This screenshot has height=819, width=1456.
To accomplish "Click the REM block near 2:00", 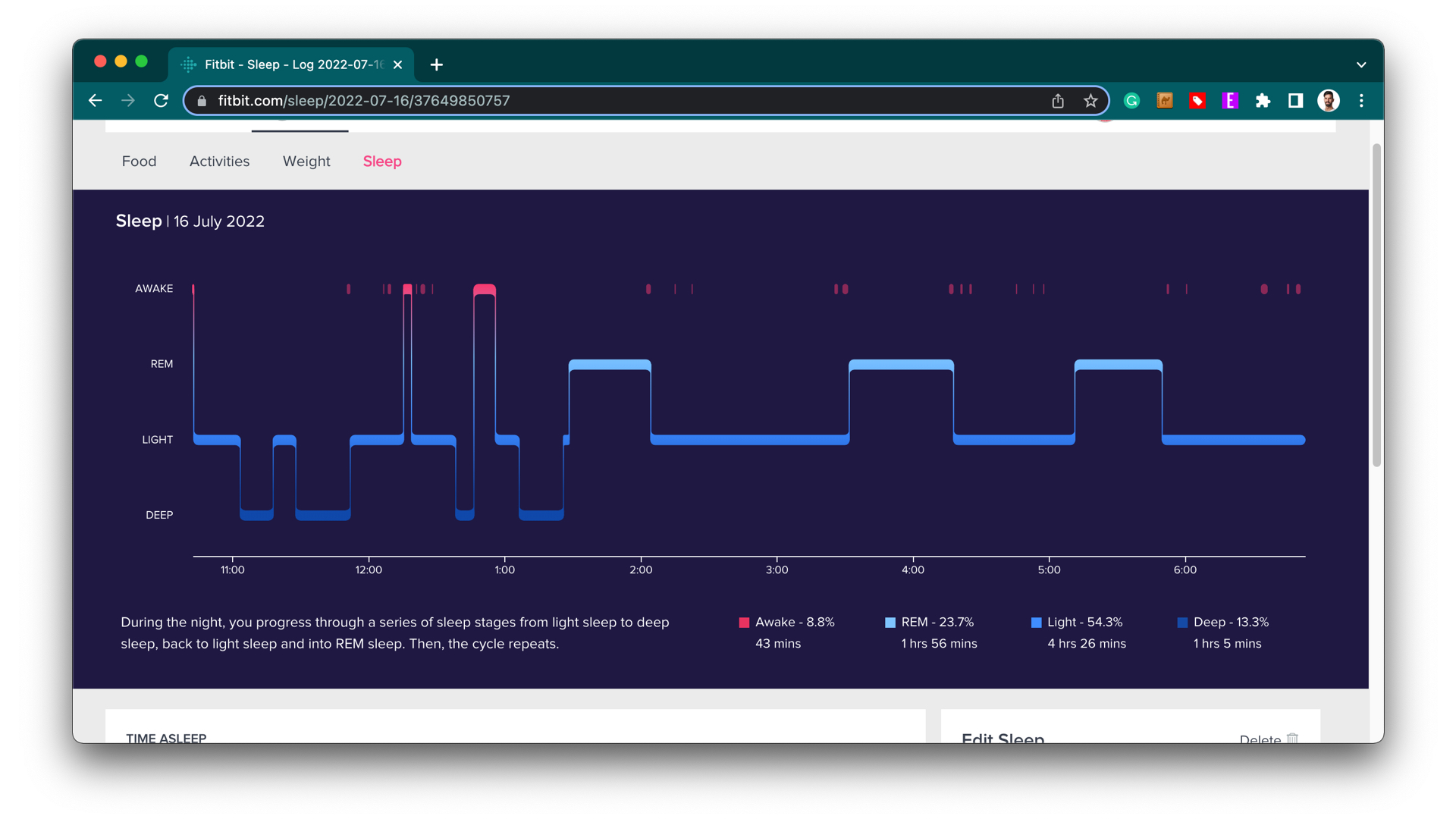I will coord(610,365).
